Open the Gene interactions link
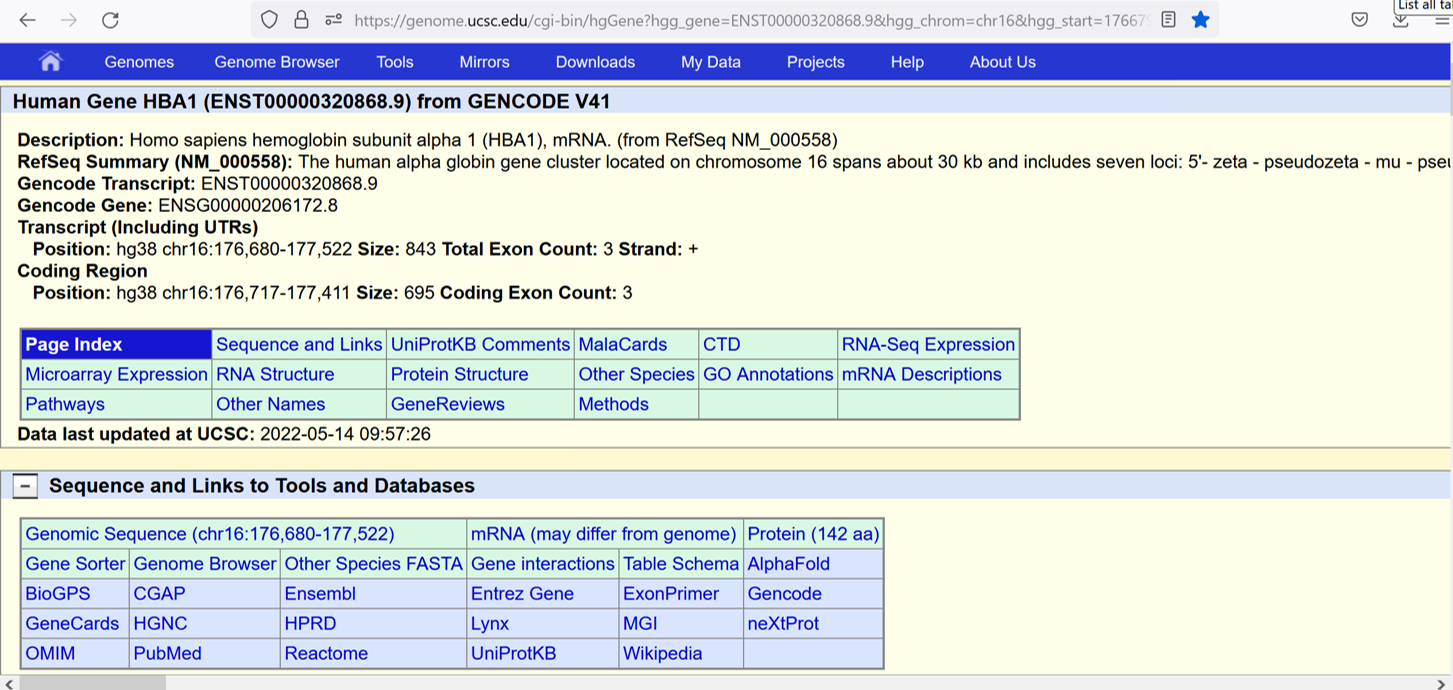 pyautogui.click(x=543, y=564)
